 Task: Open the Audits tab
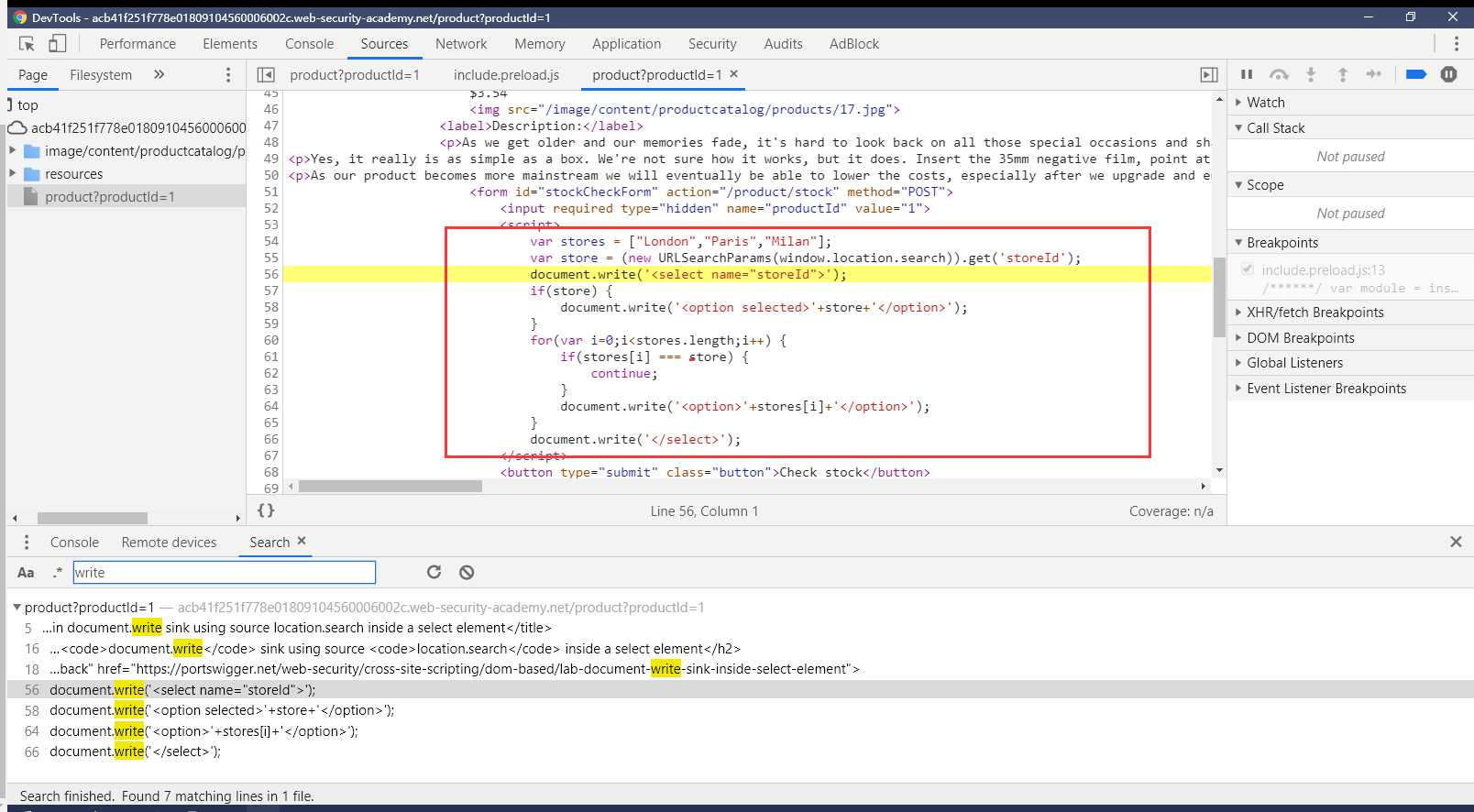tap(783, 43)
